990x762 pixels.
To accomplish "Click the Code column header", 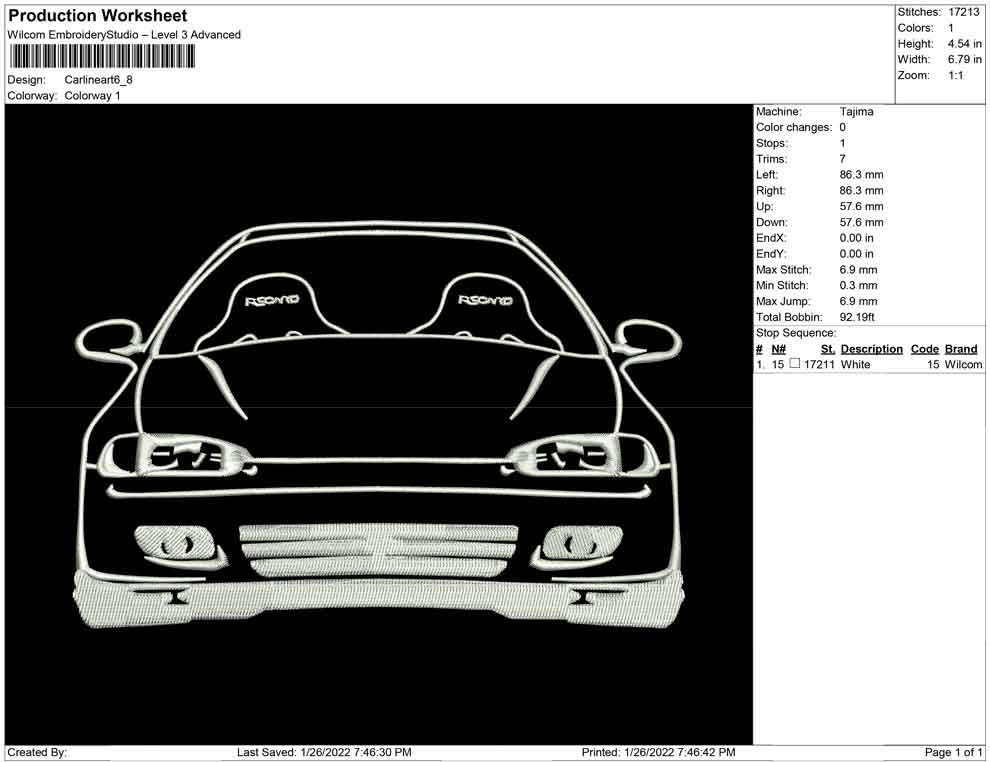I will click(x=924, y=349).
